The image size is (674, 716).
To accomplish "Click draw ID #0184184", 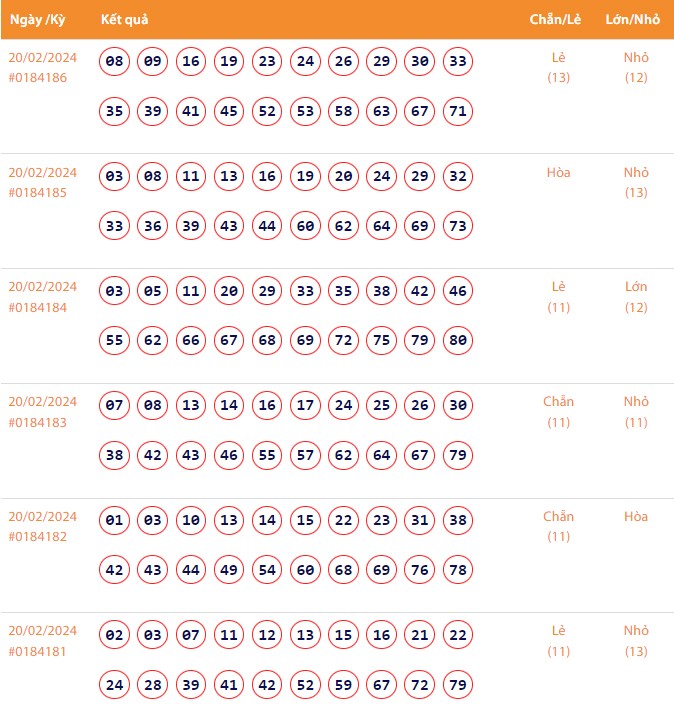I will click(x=38, y=308).
